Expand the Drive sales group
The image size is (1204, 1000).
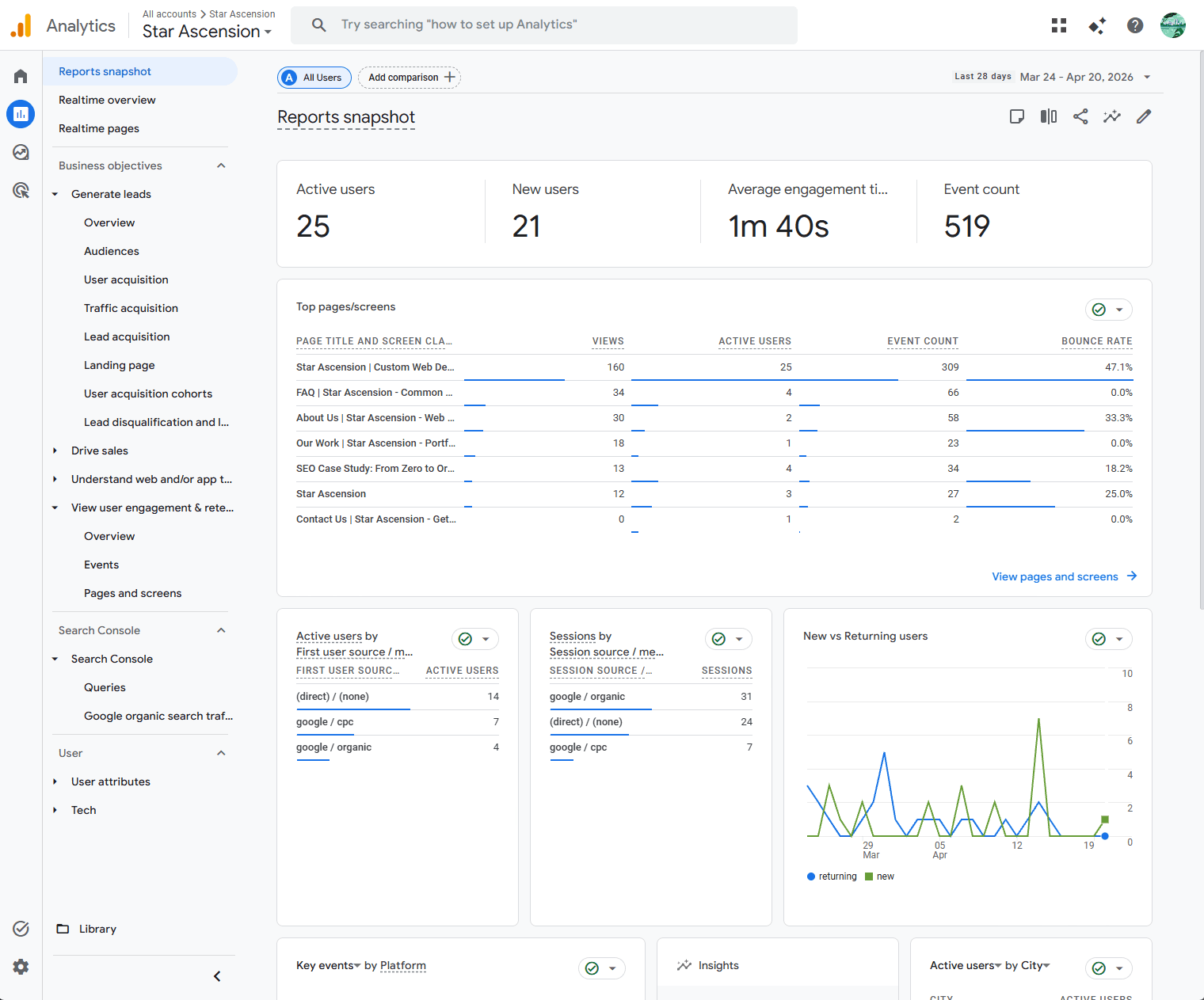(55, 451)
